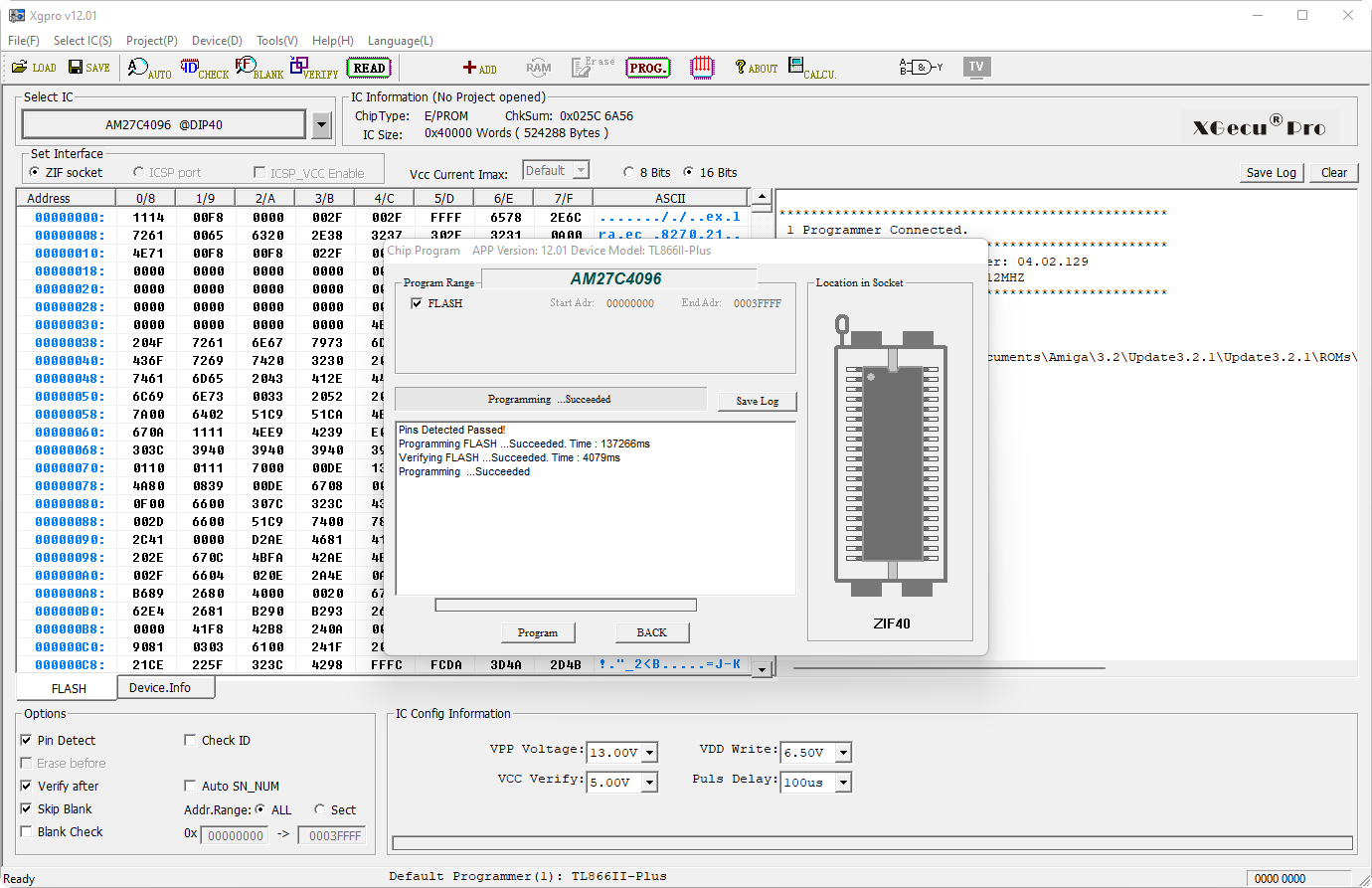This screenshot has width=1372, height=888.
Task: Click address row 00000040
Action: 69,360
